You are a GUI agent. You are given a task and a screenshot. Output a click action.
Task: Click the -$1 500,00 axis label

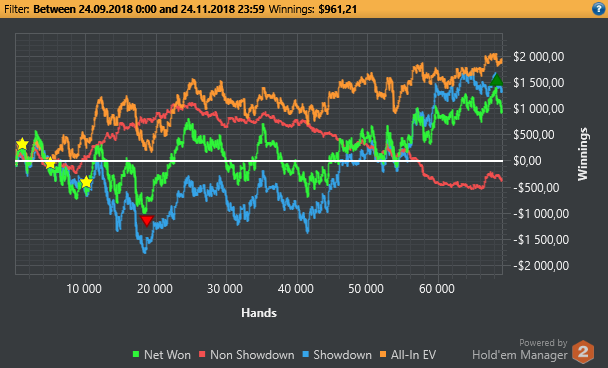tap(541, 240)
